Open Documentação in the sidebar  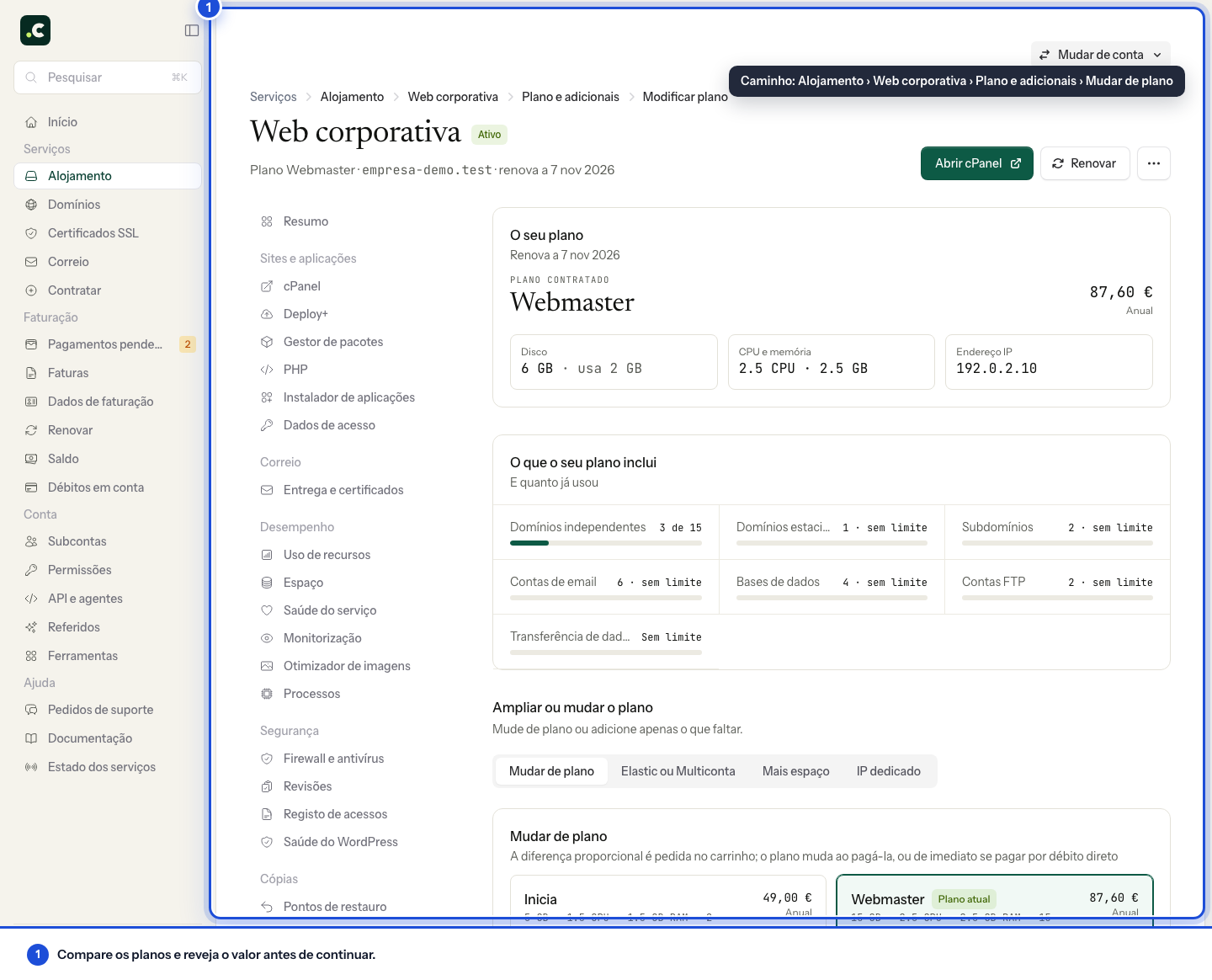click(108, 738)
